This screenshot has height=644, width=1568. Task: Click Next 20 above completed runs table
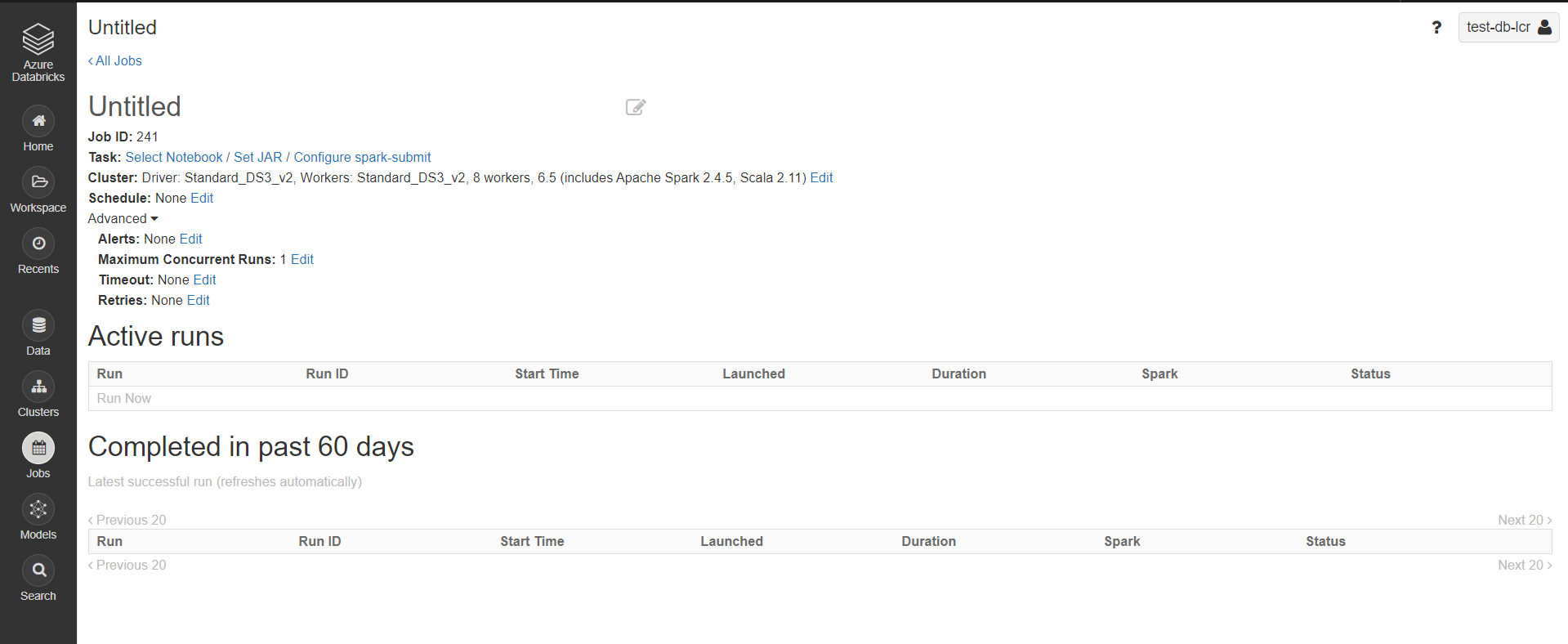(1525, 520)
